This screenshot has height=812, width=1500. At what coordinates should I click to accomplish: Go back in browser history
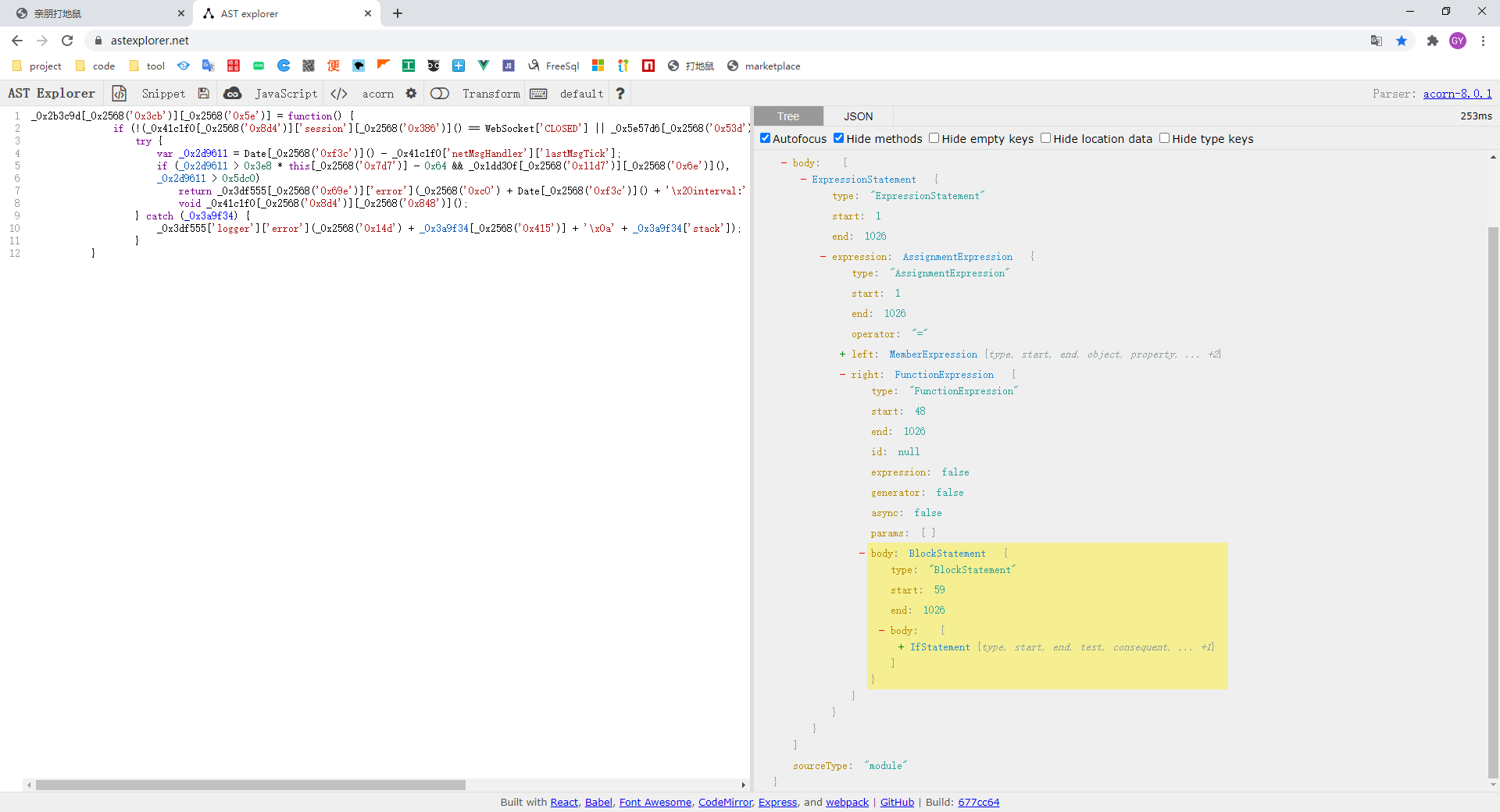point(17,41)
